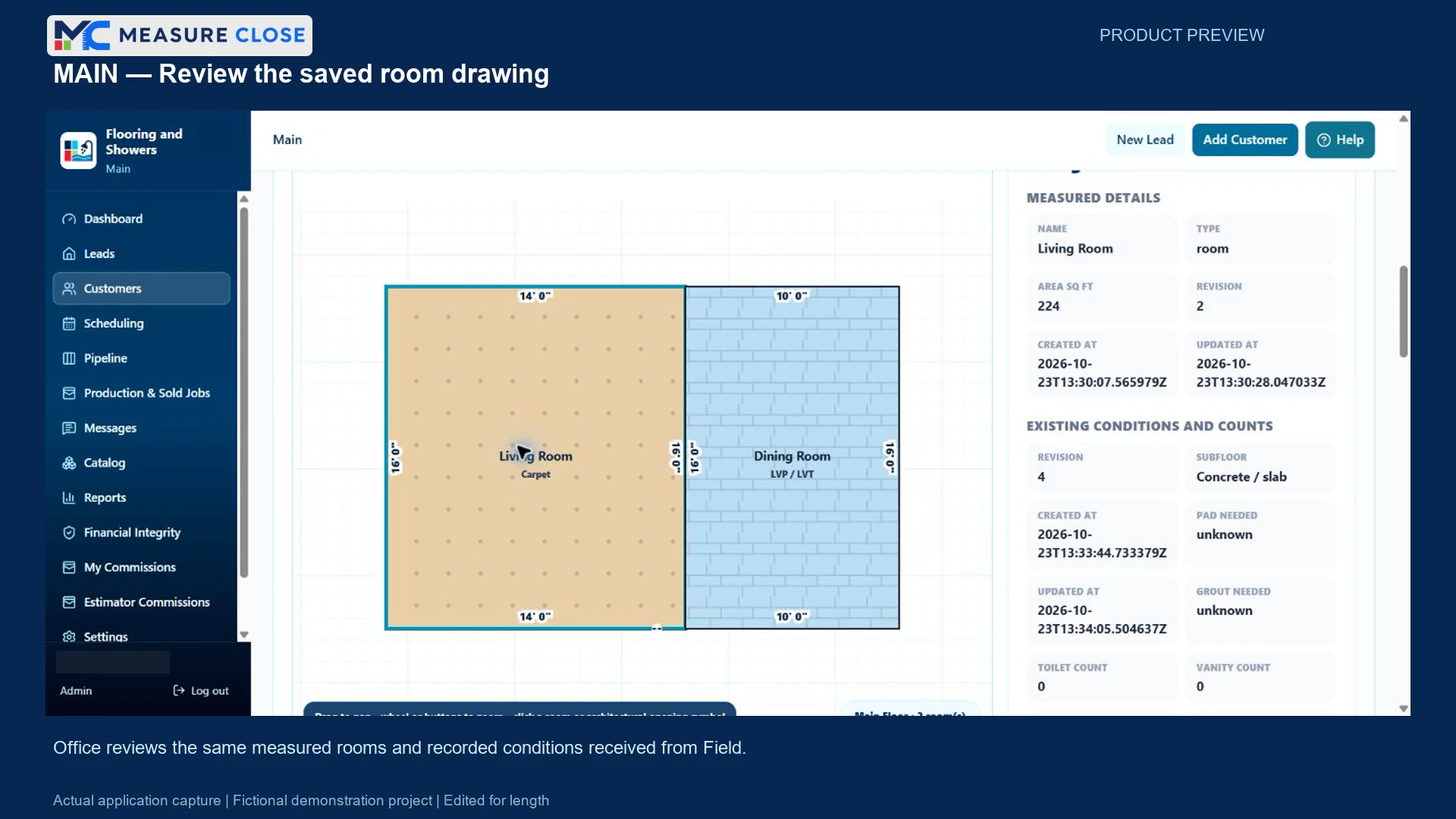Click the Leads house icon

tap(69, 254)
